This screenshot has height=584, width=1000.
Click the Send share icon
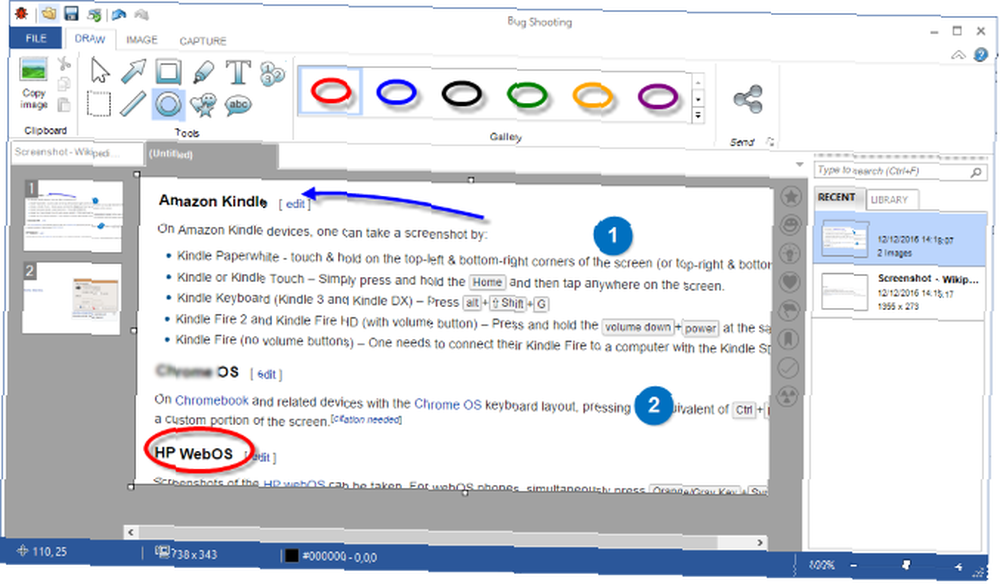(747, 99)
